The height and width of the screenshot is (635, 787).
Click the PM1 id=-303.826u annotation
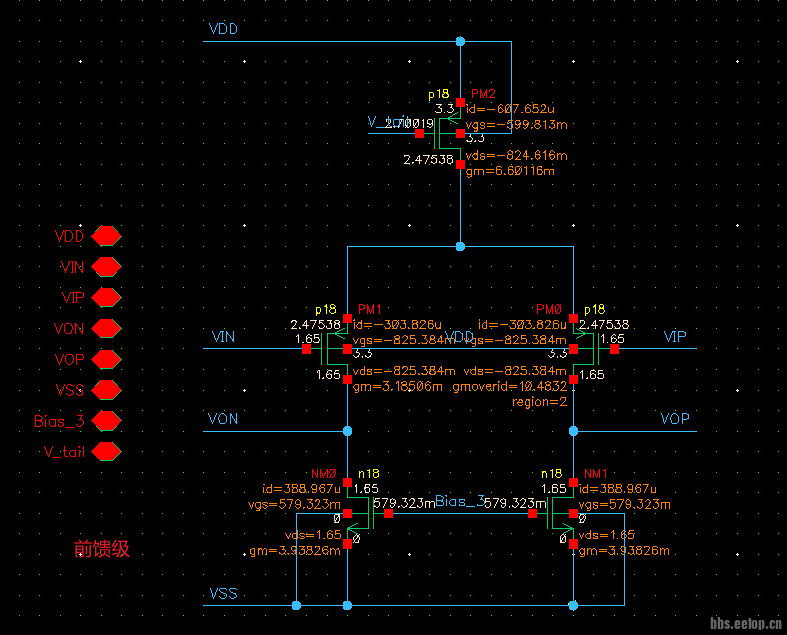[397, 324]
